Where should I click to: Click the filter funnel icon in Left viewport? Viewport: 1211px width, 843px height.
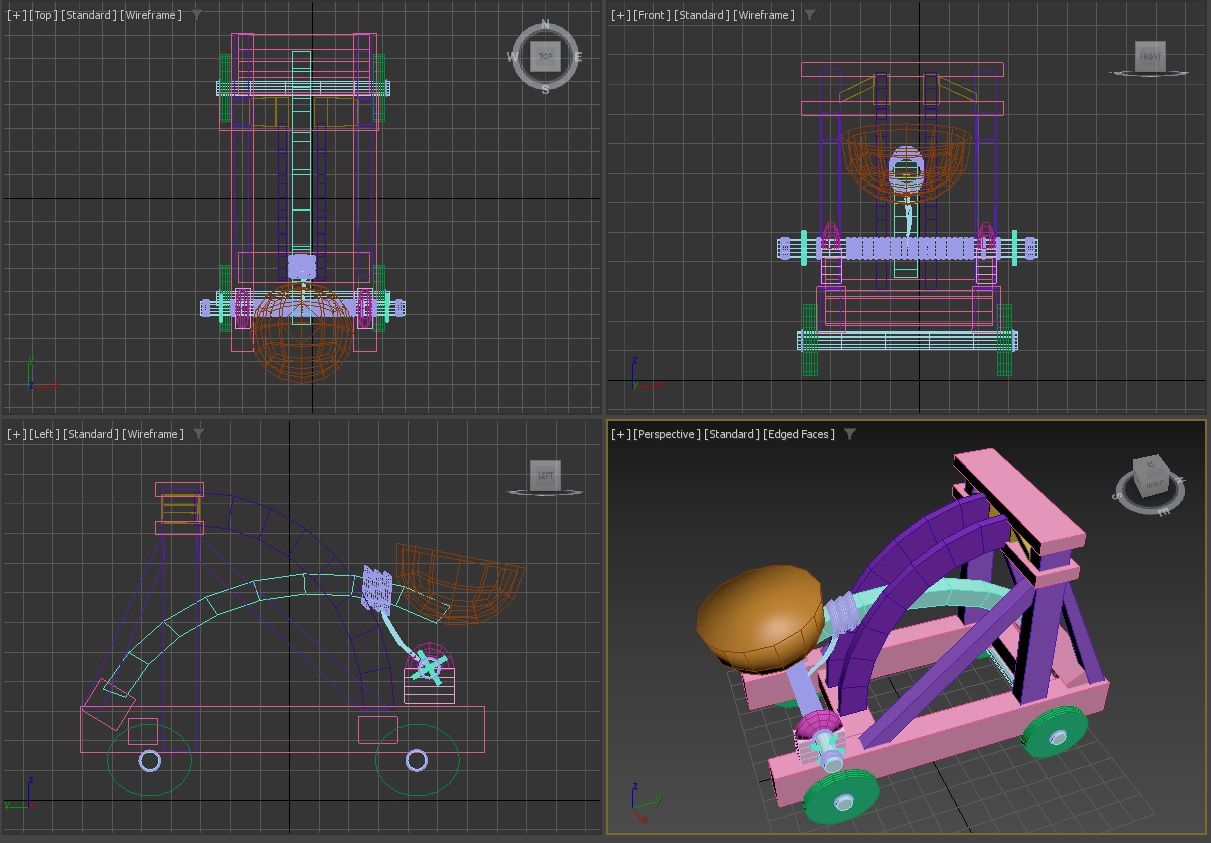pos(198,434)
